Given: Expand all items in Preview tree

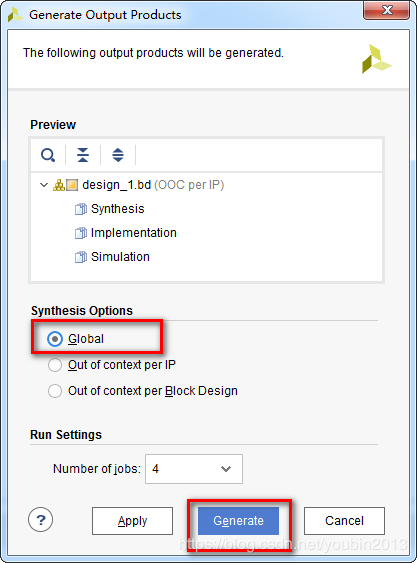Looking at the screenshot, I should (x=118, y=155).
